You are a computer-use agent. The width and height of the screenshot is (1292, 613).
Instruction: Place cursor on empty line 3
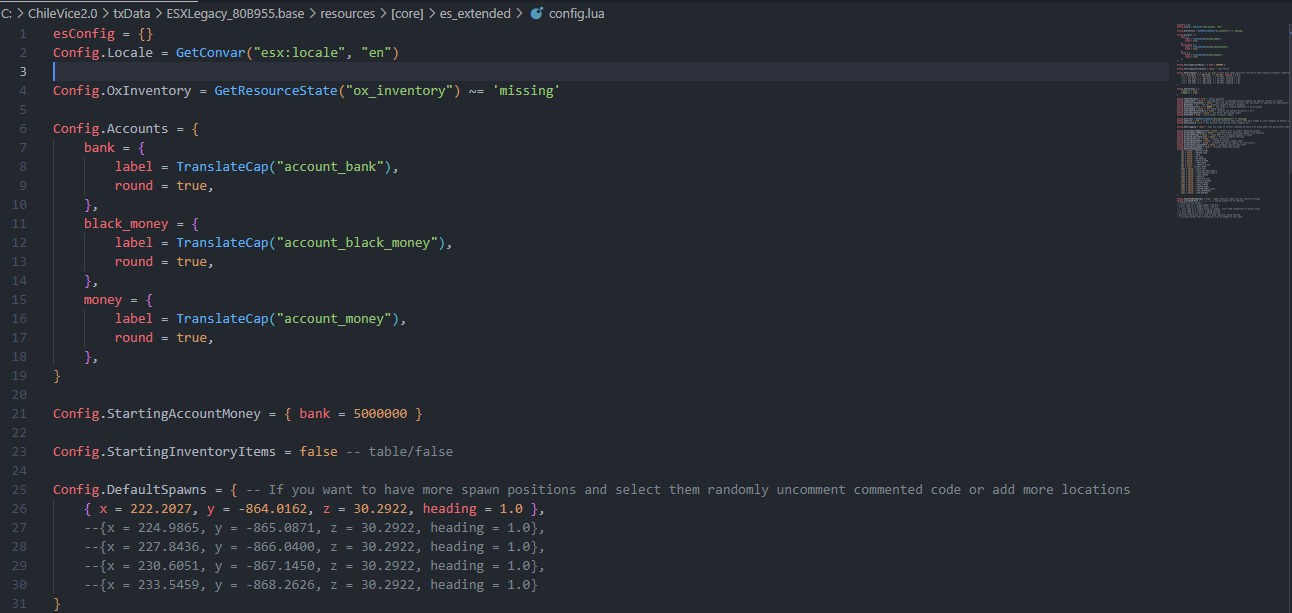pyautogui.click(x=300, y=72)
